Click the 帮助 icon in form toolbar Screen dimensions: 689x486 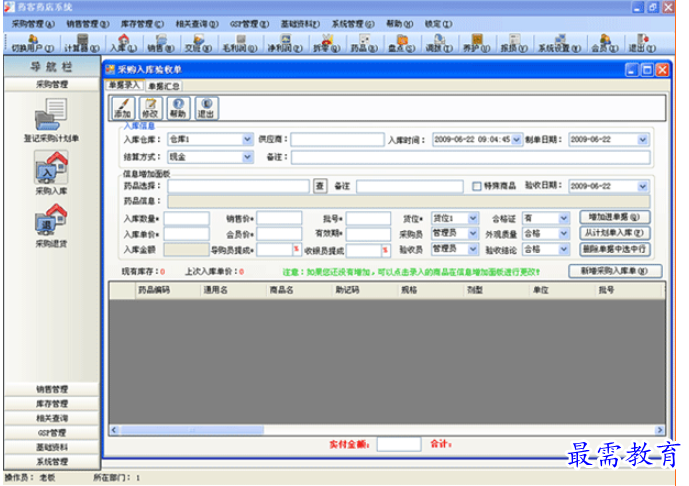coord(178,108)
